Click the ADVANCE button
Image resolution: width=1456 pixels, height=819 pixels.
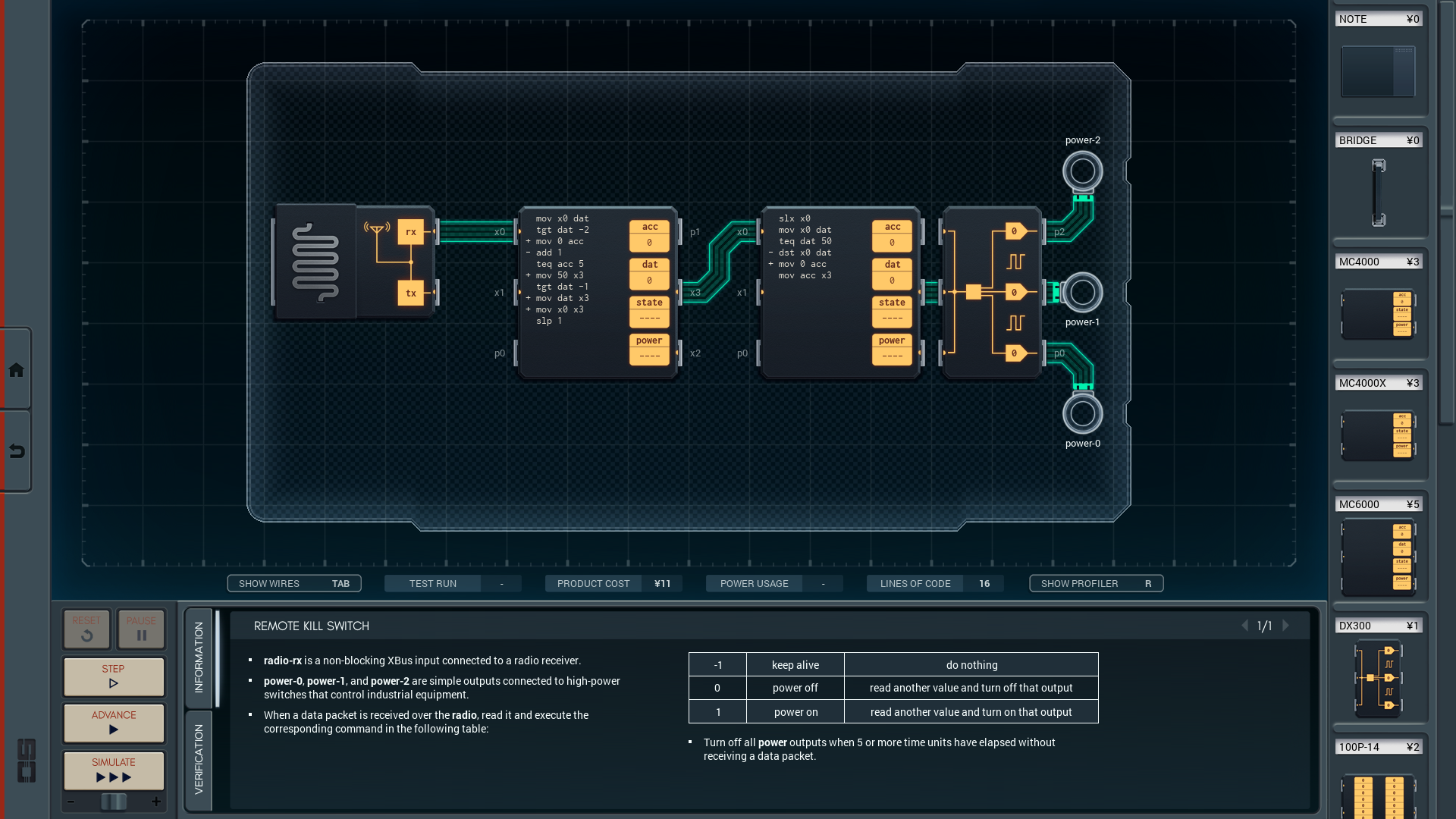tap(114, 723)
